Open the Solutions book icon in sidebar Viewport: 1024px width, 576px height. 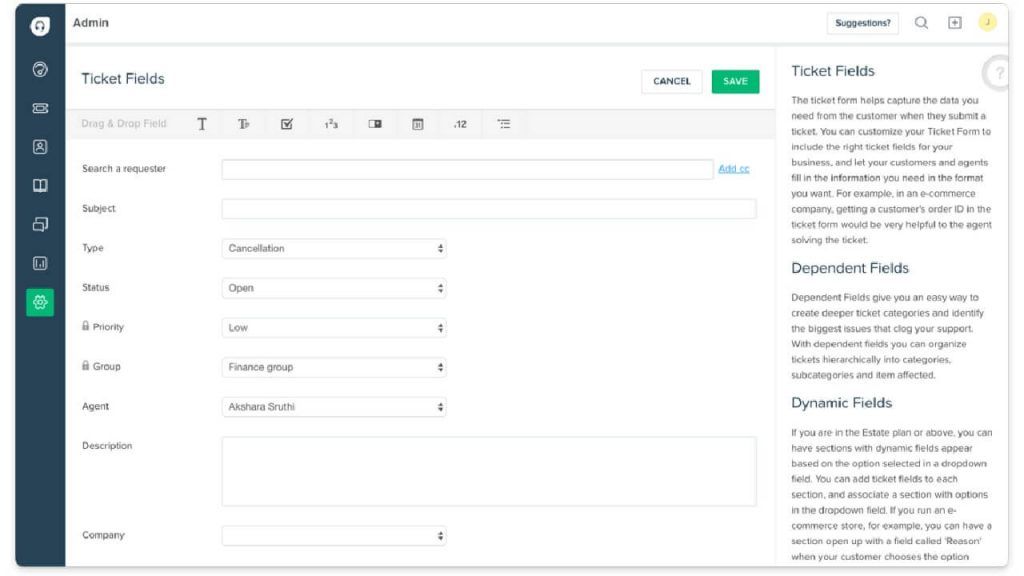tap(40, 185)
